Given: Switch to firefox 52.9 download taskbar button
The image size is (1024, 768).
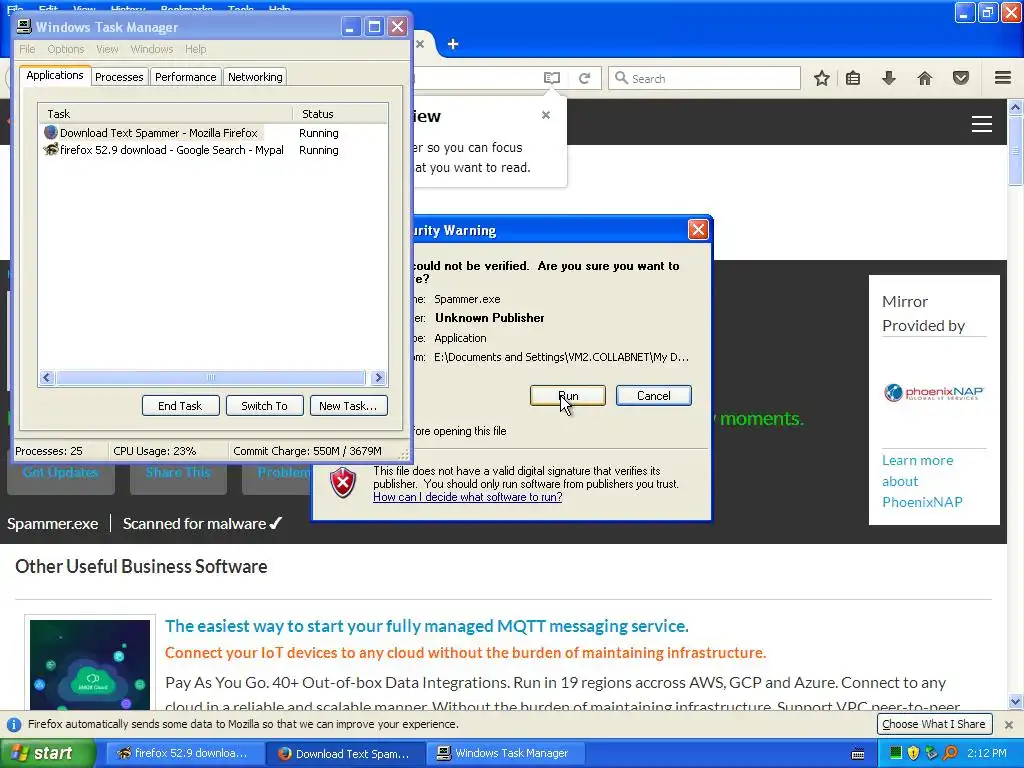Looking at the screenshot, I should point(183,753).
